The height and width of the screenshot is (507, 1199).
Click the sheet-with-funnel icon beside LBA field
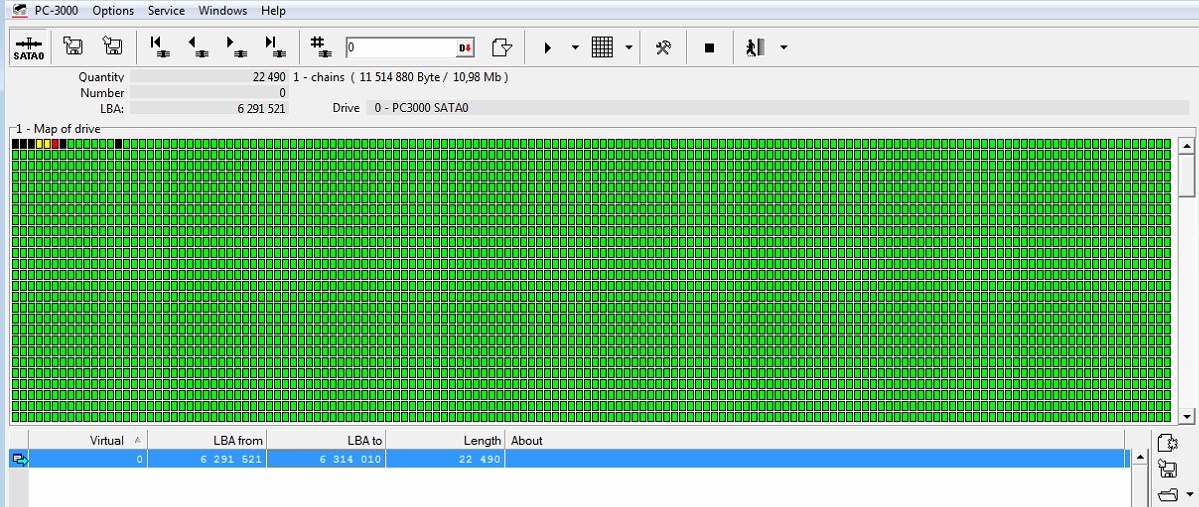[502, 48]
